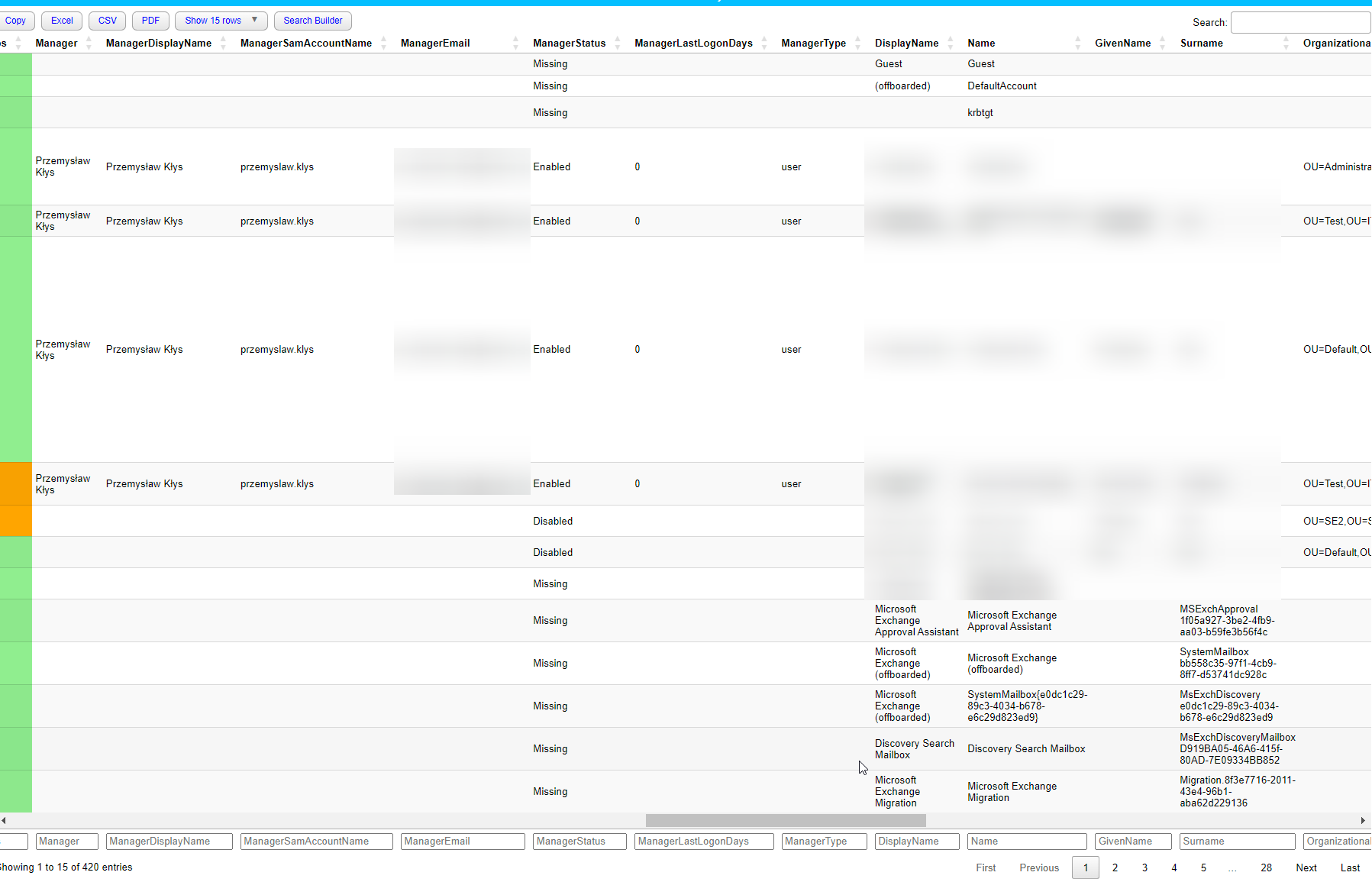This screenshot has width=1372, height=882.
Task: Click the DisplayName filter field
Action: pyautogui.click(x=917, y=842)
